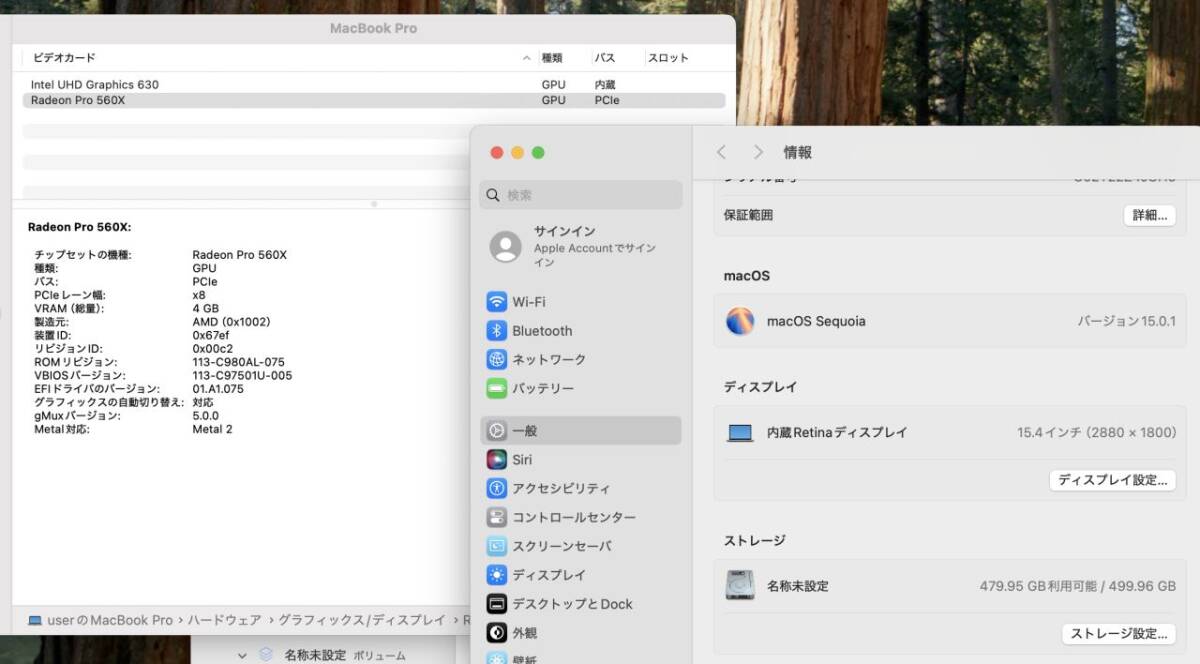This screenshot has height=664, width=1200.
Task: Click the 詳細... warranty button
Action: [1149, 215]
